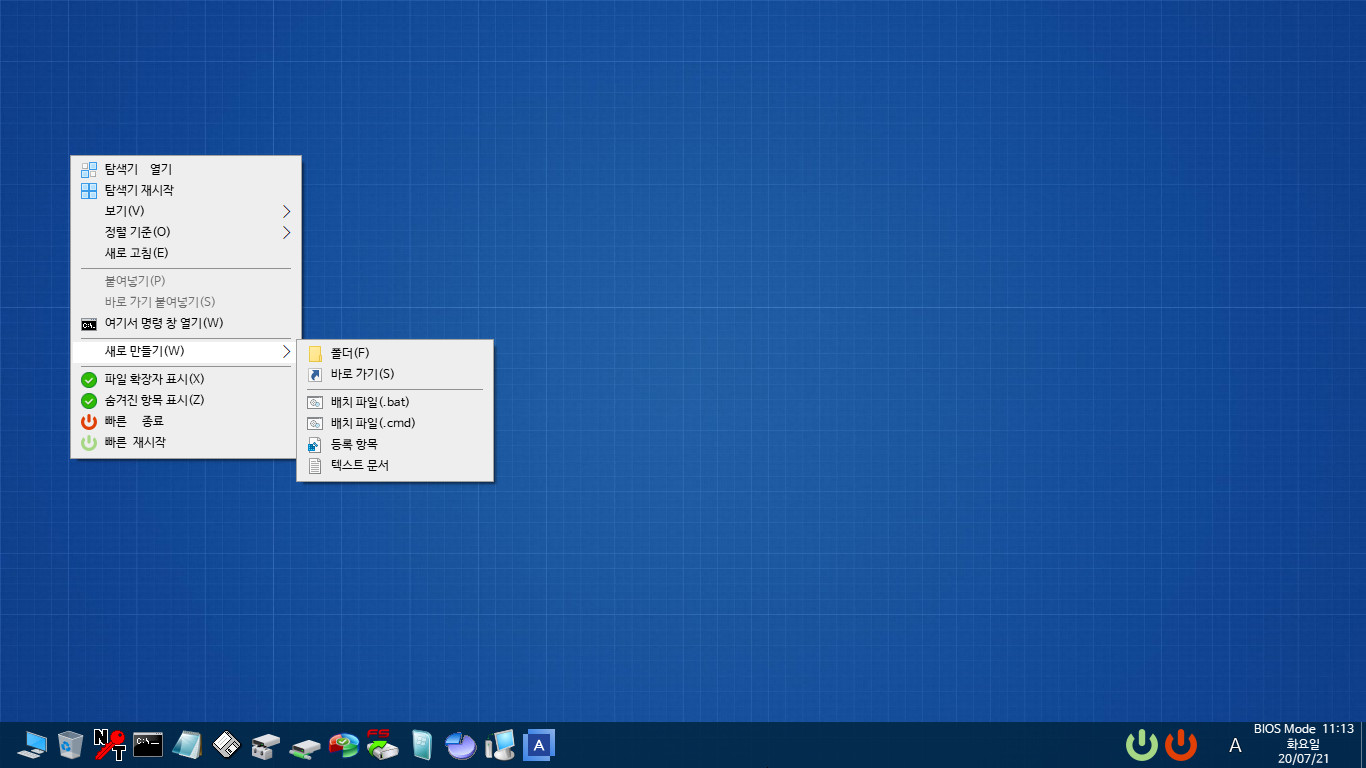This screenshot has height=768, width=1366.
Task: Click 새로 고침(E) to refresh
Action: pos(186,253)
